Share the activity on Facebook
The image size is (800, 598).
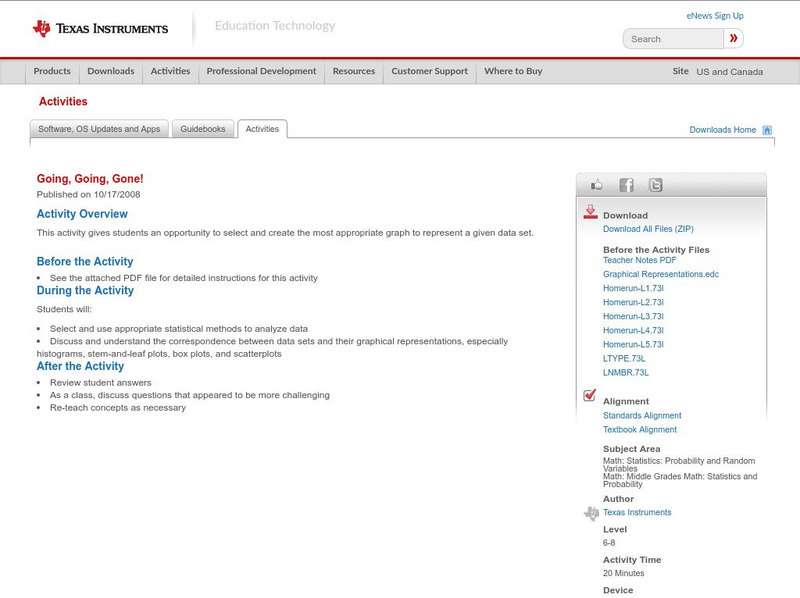point(626,185)
